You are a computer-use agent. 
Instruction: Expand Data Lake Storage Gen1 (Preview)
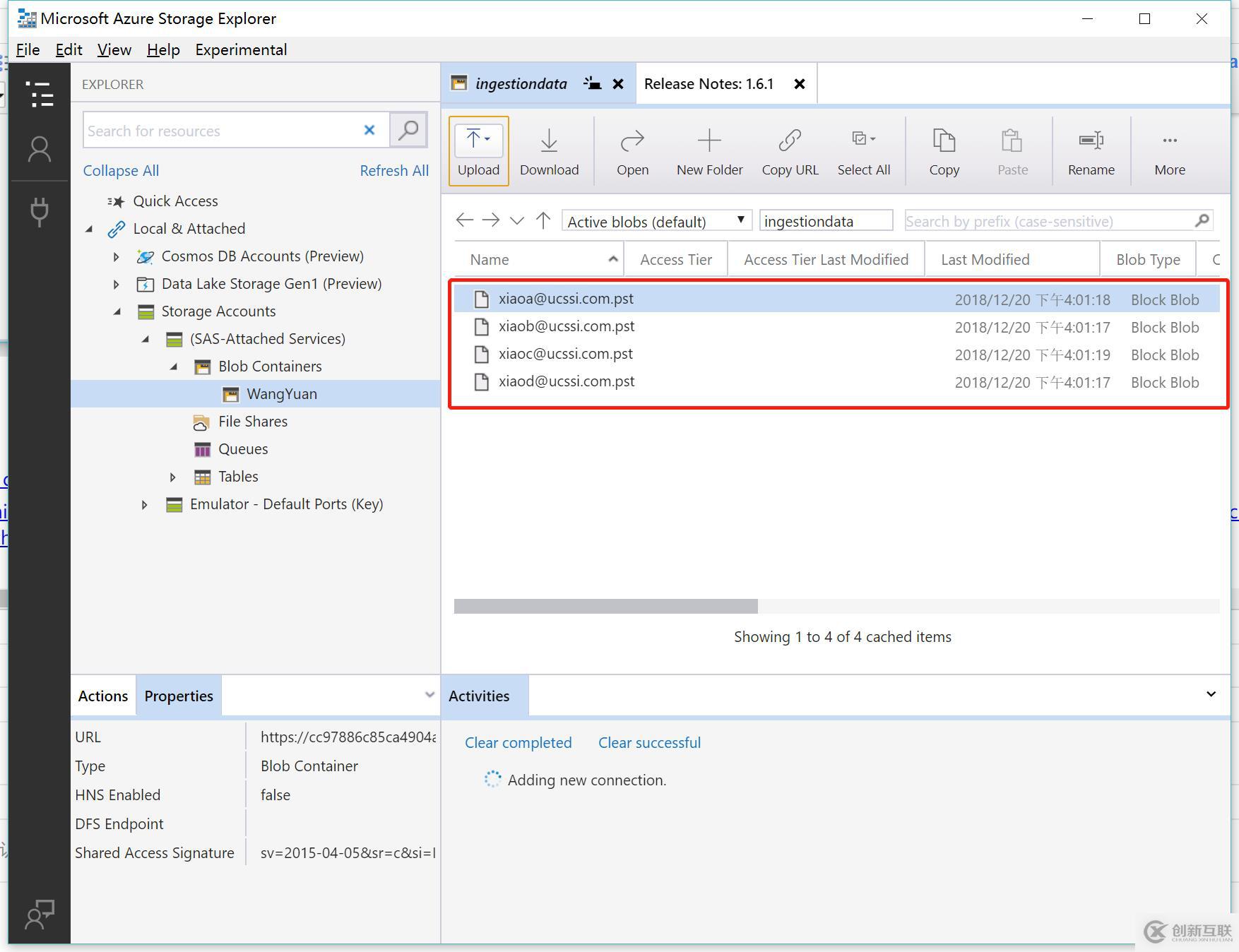tap(117, 284)
